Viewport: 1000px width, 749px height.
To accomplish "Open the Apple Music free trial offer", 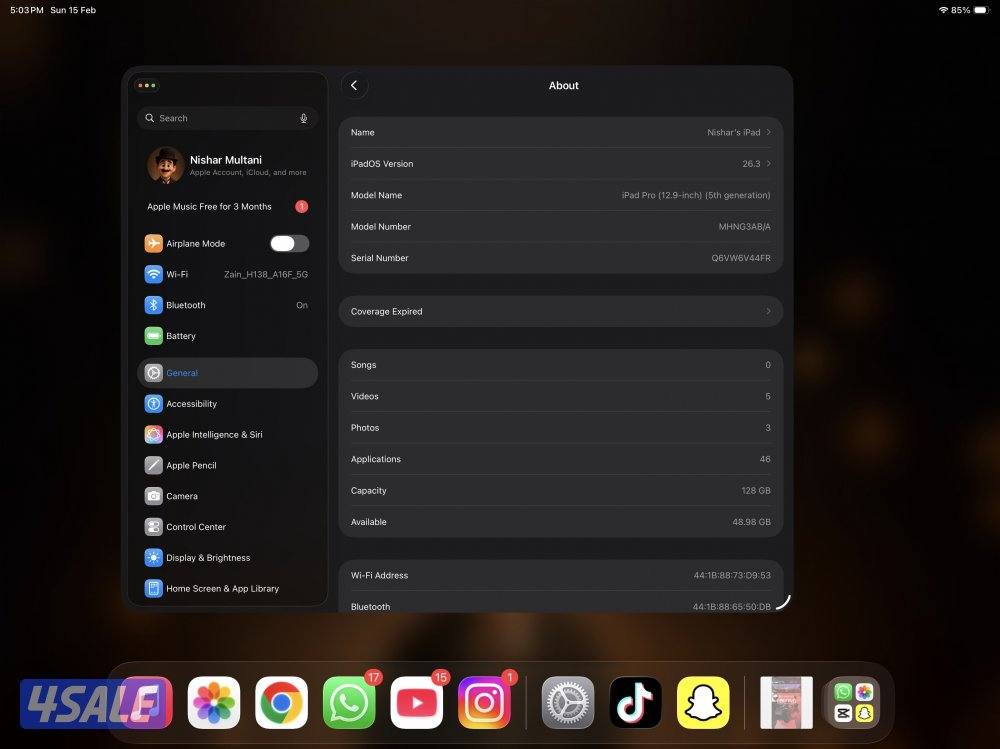I will pyautogui.click(x=227, y=206).
